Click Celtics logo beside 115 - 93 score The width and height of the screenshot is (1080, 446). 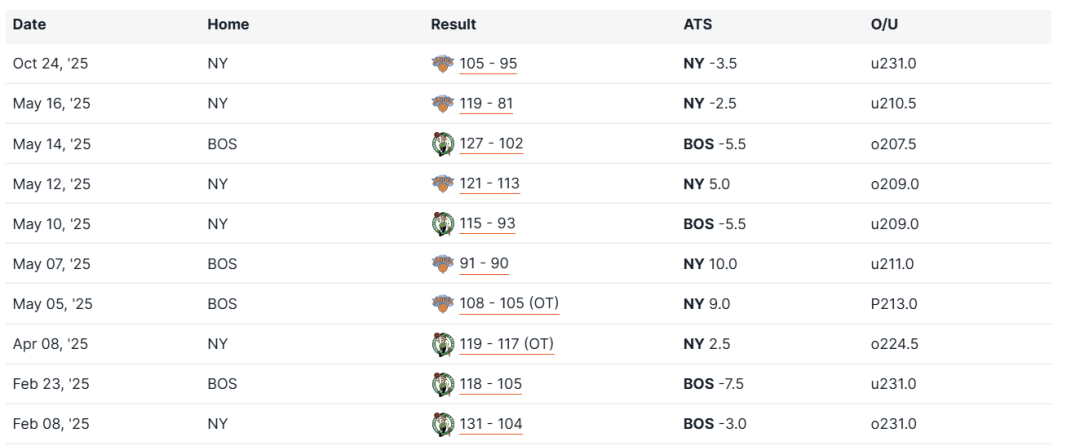442,224
